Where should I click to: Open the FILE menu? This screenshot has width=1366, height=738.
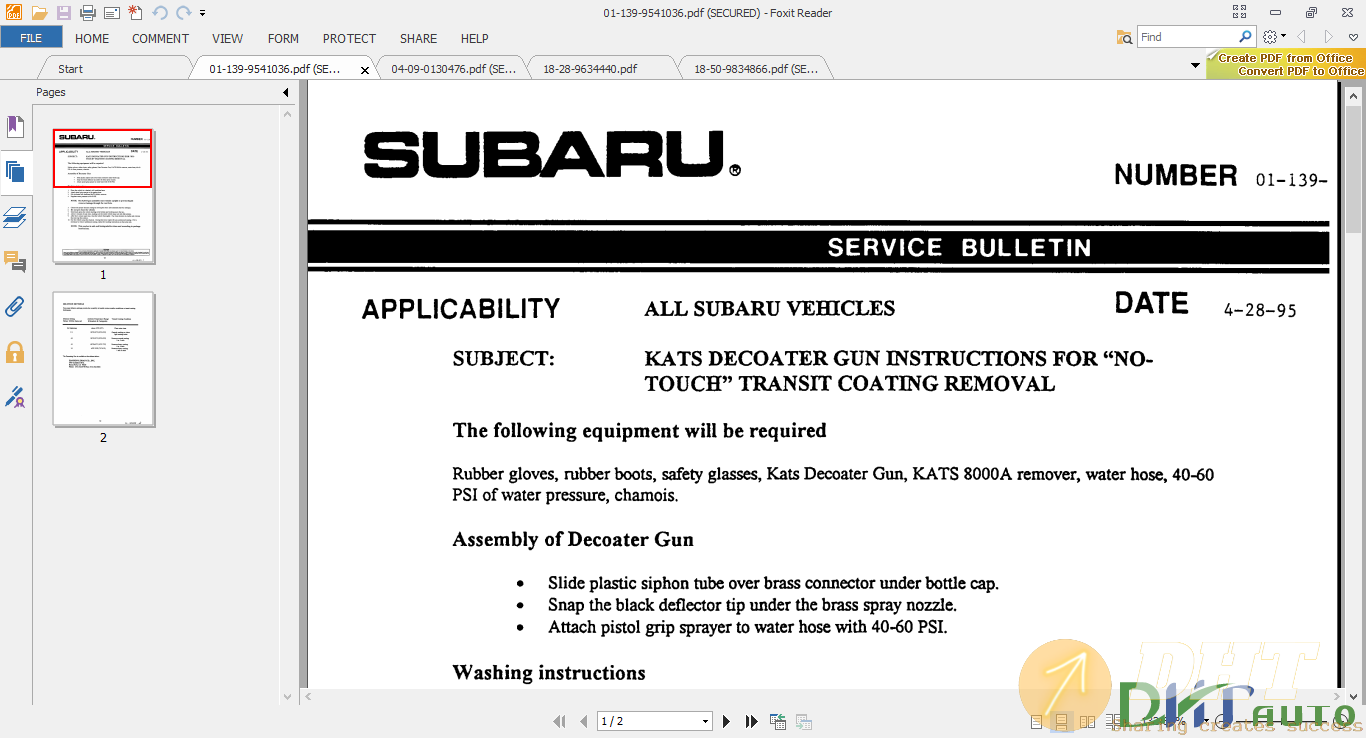point(31,38)
